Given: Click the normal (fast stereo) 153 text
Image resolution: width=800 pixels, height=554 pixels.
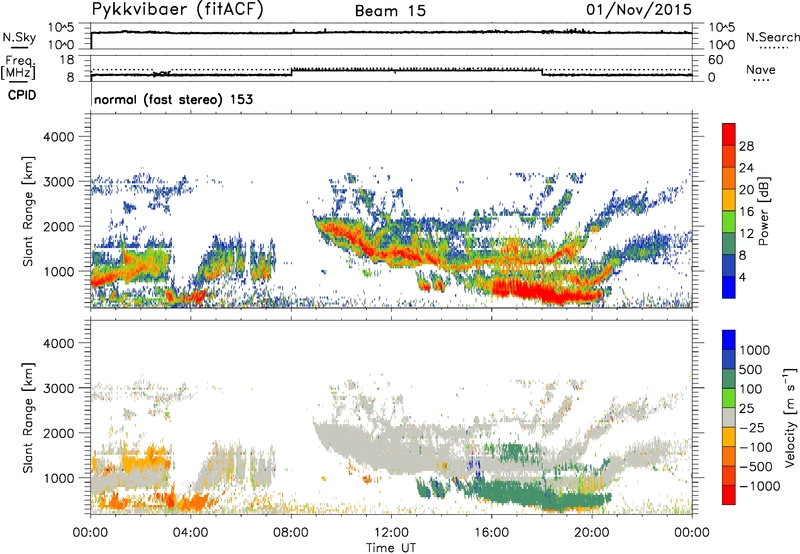Looking at the screenshot, I should [x=173, y=99].
